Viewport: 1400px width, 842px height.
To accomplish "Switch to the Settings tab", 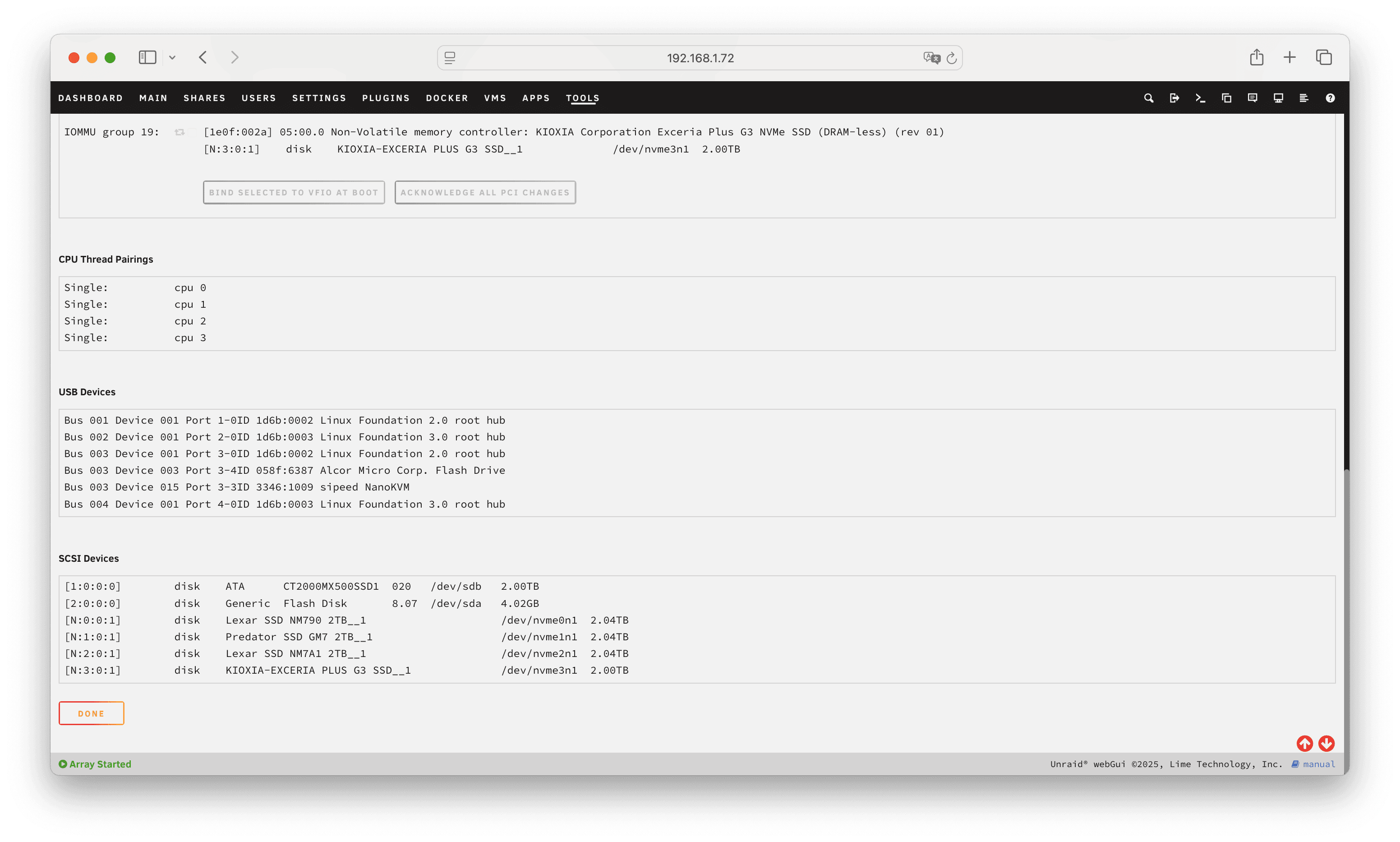I will pyautogui.click(x=319, y=98).
